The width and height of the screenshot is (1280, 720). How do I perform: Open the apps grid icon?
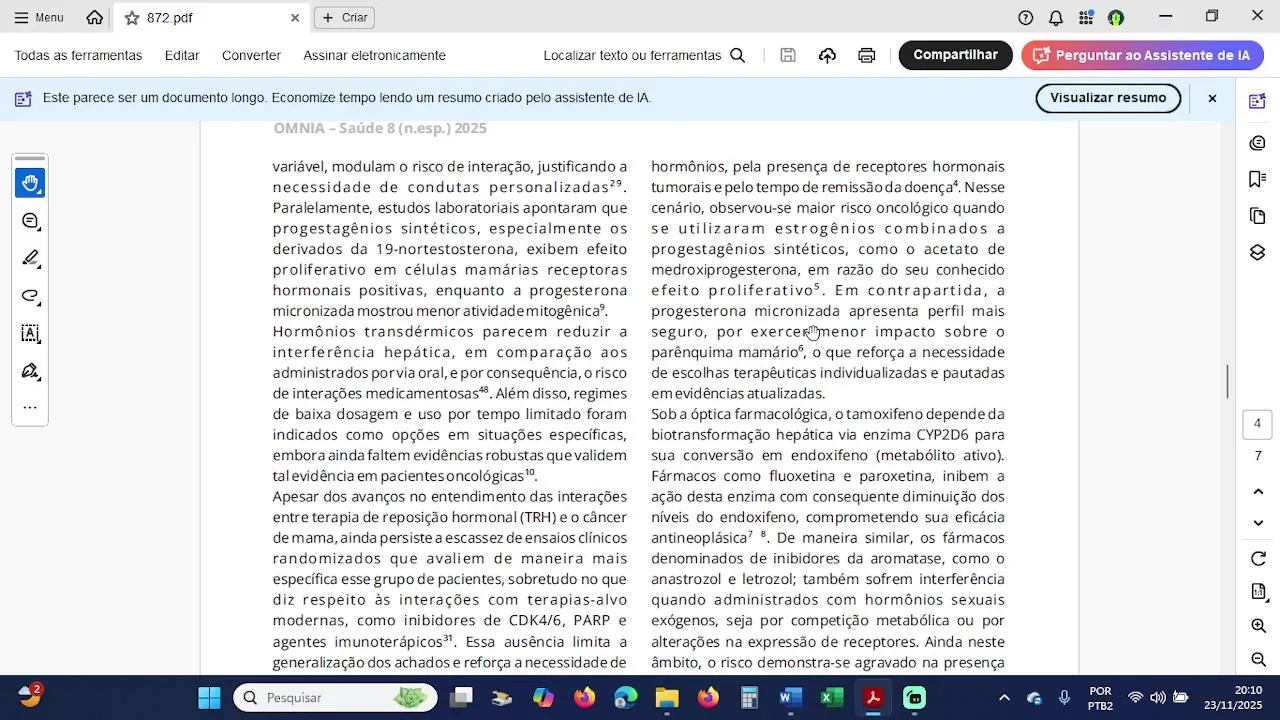[x=1086, y=18]
